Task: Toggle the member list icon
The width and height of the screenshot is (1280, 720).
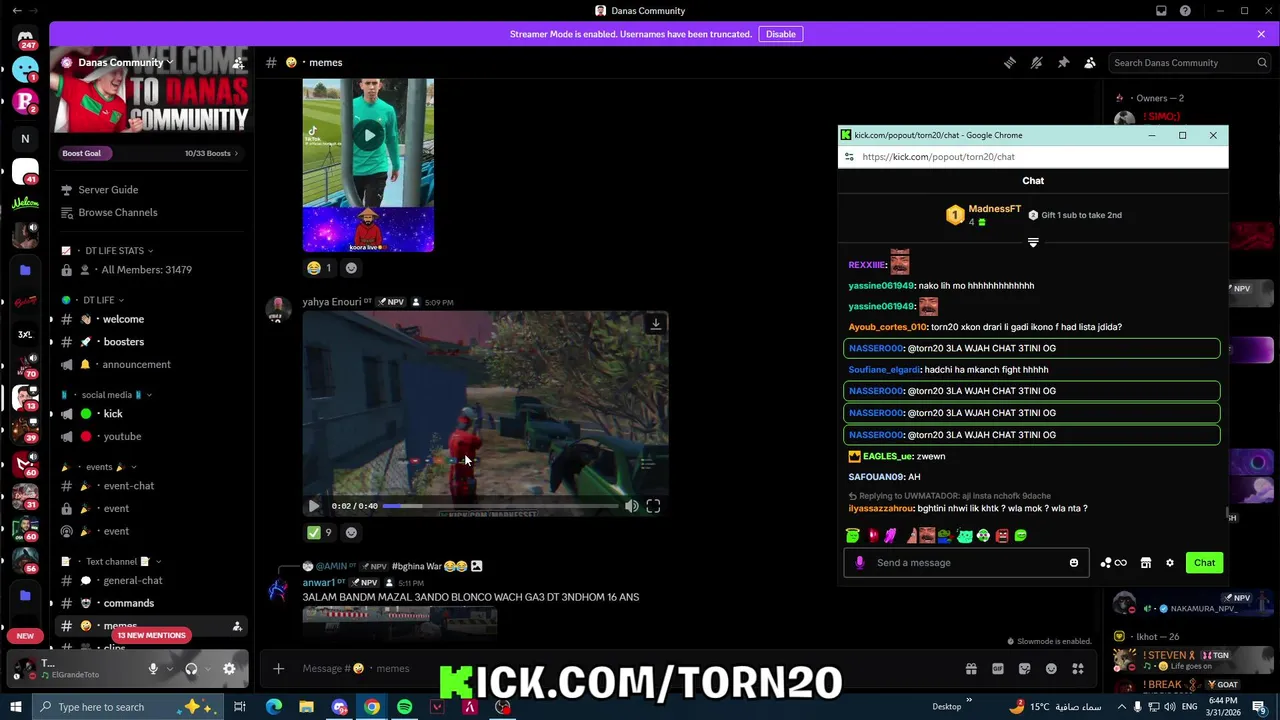Action: (1090, 62)
